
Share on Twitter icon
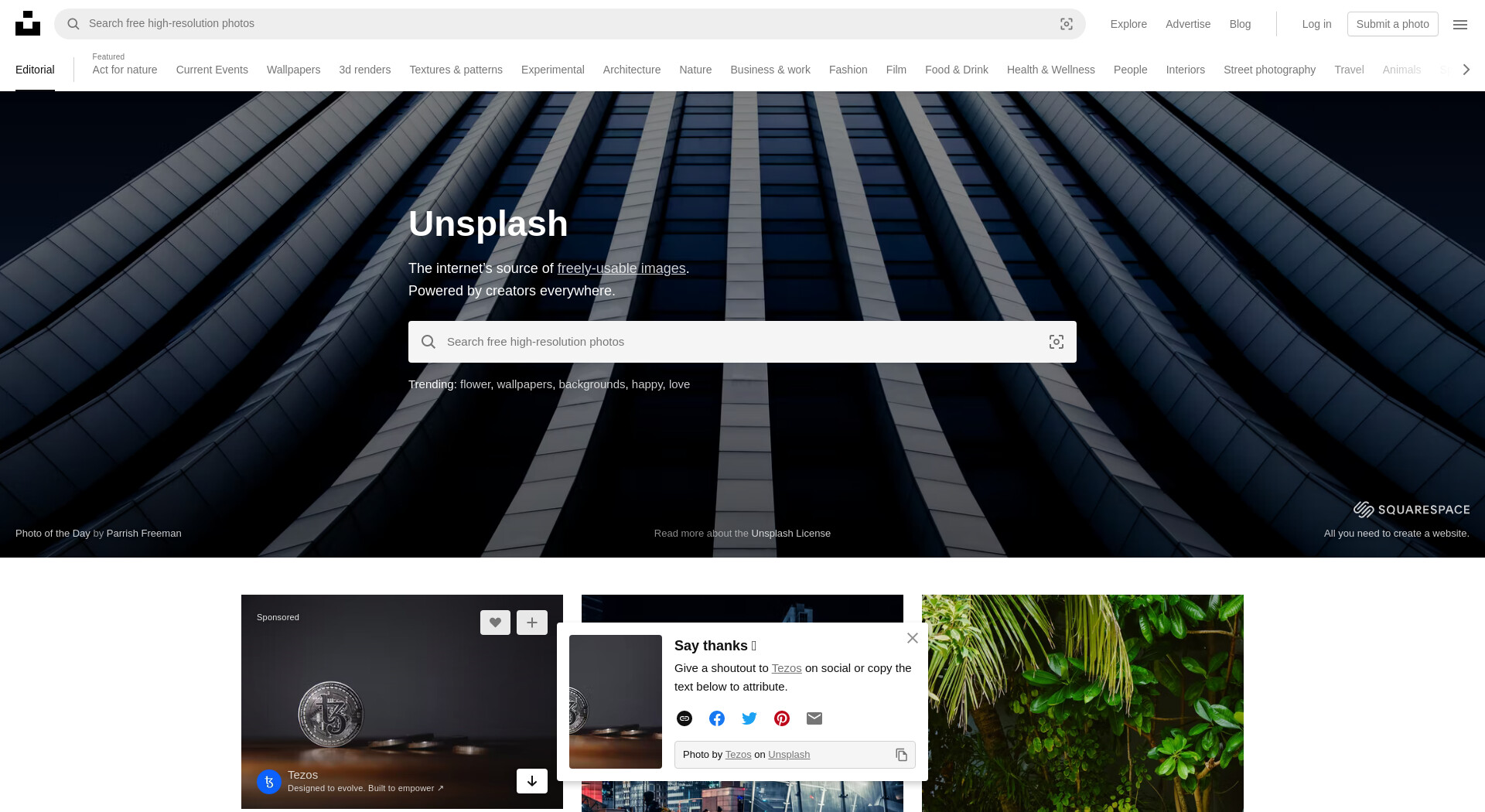(749, 718)
